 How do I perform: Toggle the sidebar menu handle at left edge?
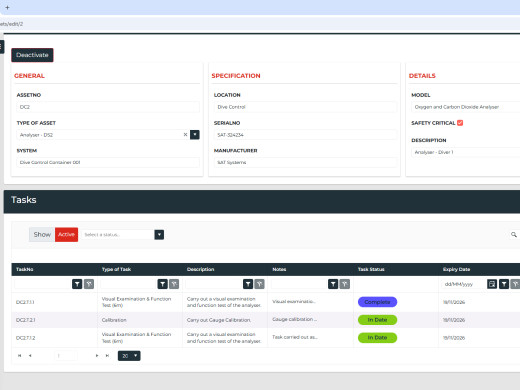2,47
